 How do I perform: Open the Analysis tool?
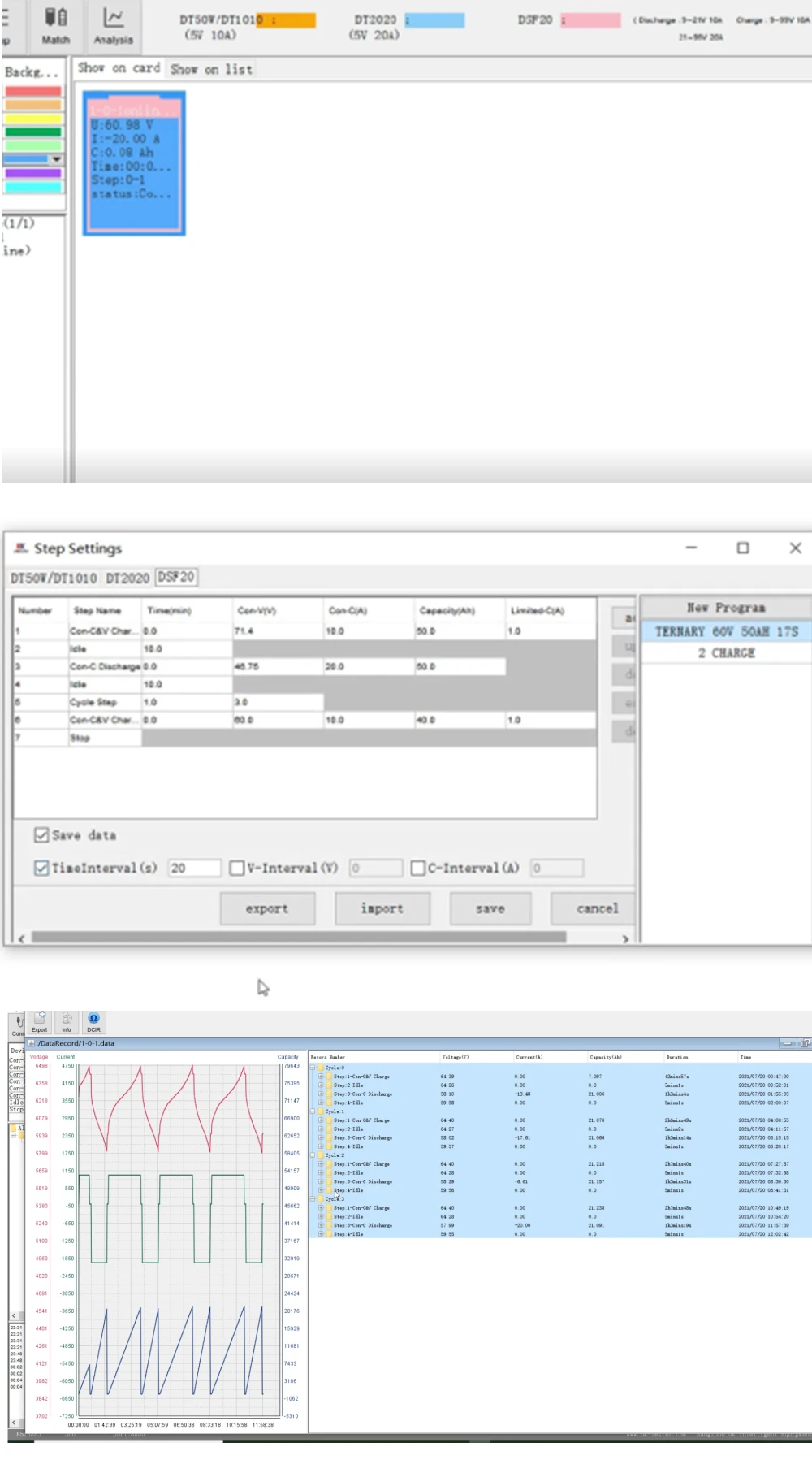113,26
